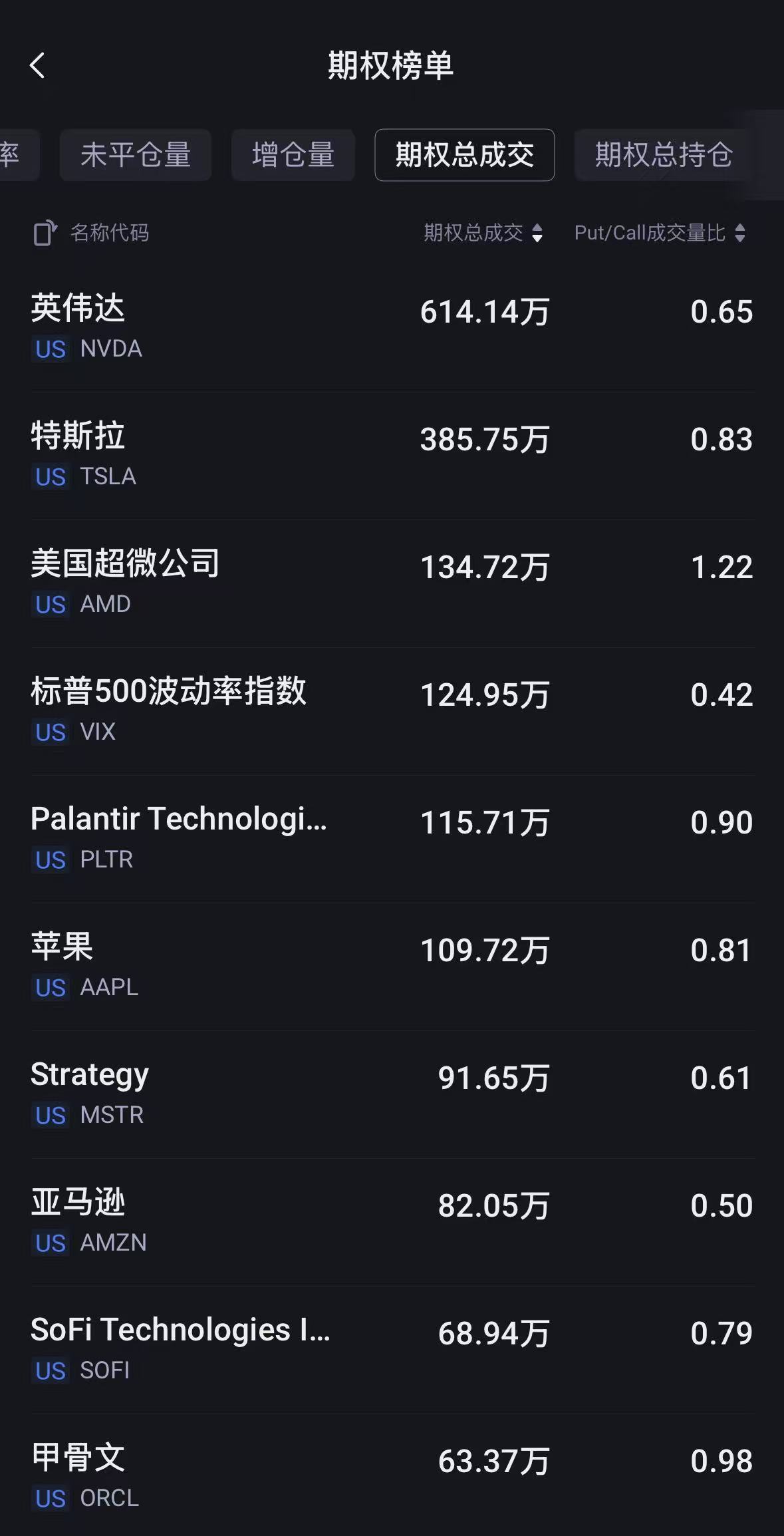Tap the Palantir Technologies PLTR row
Viewport: 784px width, 1536px height.
[392, 838]
